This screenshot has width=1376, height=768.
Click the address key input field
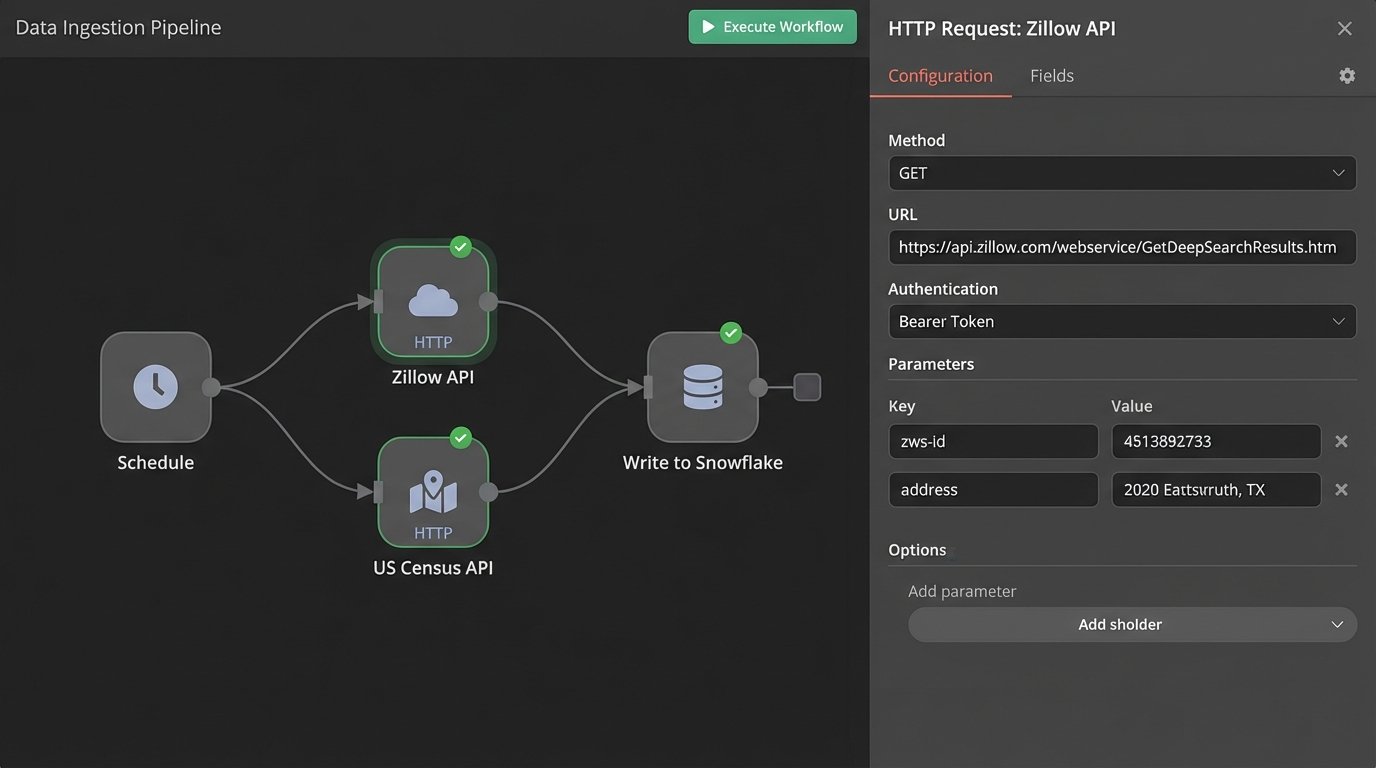[993, 489]
